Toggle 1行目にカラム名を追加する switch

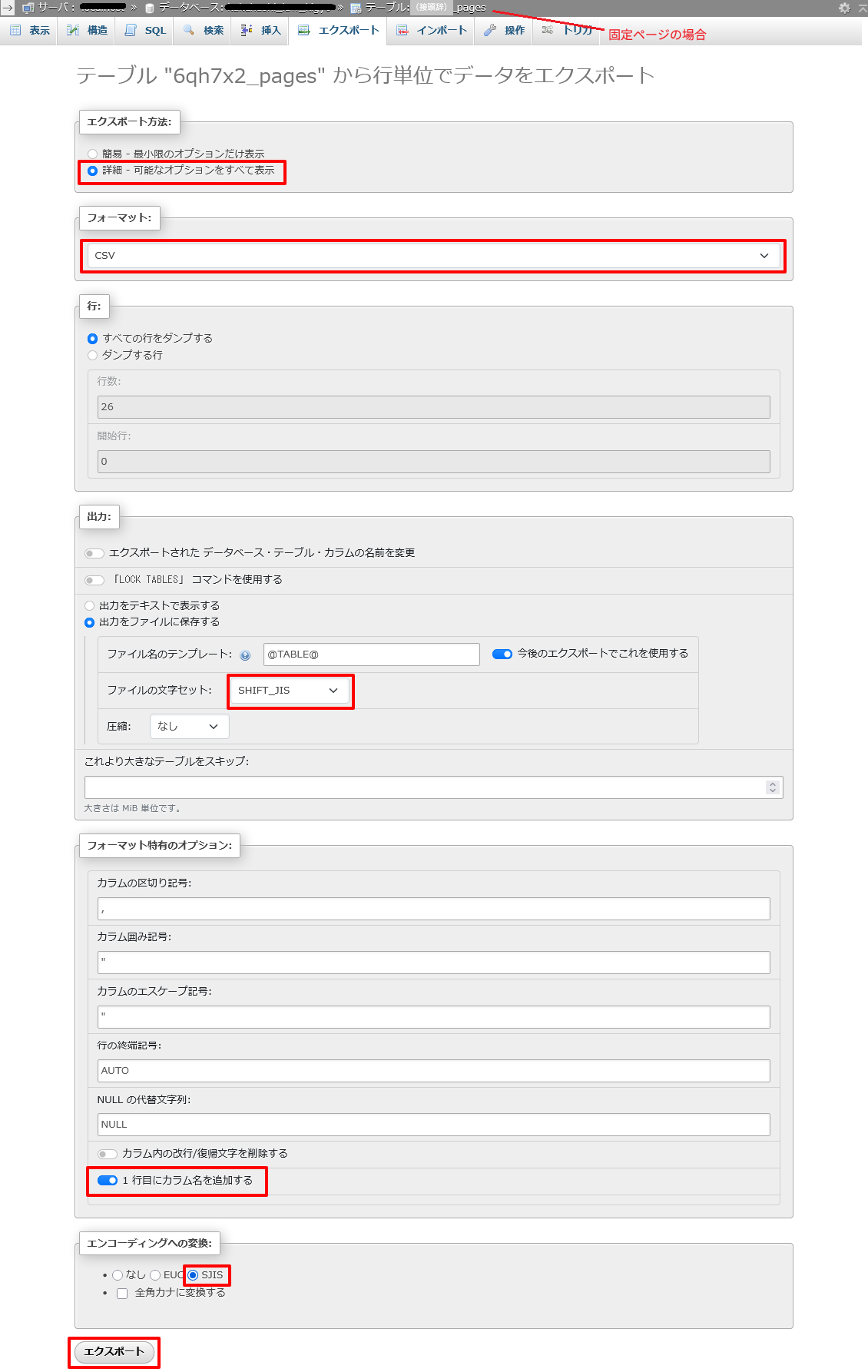(x=108, y=1181)
